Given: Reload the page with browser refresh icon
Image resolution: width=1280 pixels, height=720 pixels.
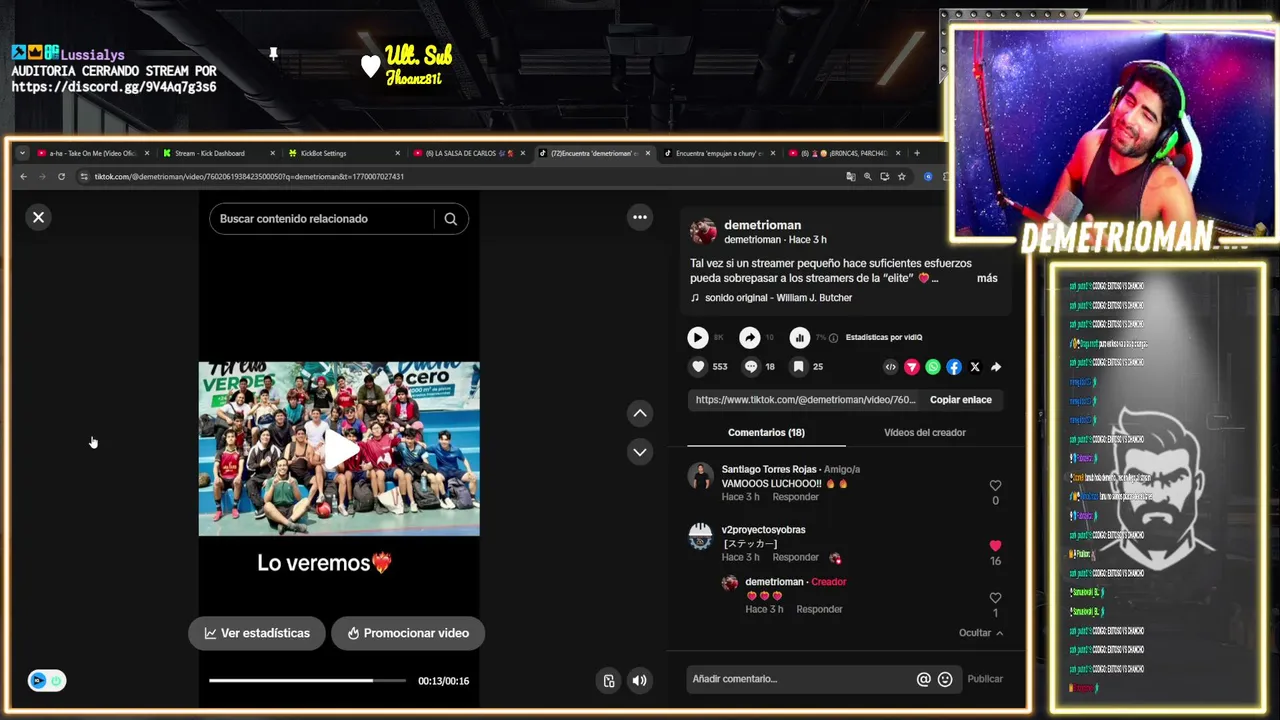Looking at the screenshot, I should pyautogui.click(x=61, y=177).
